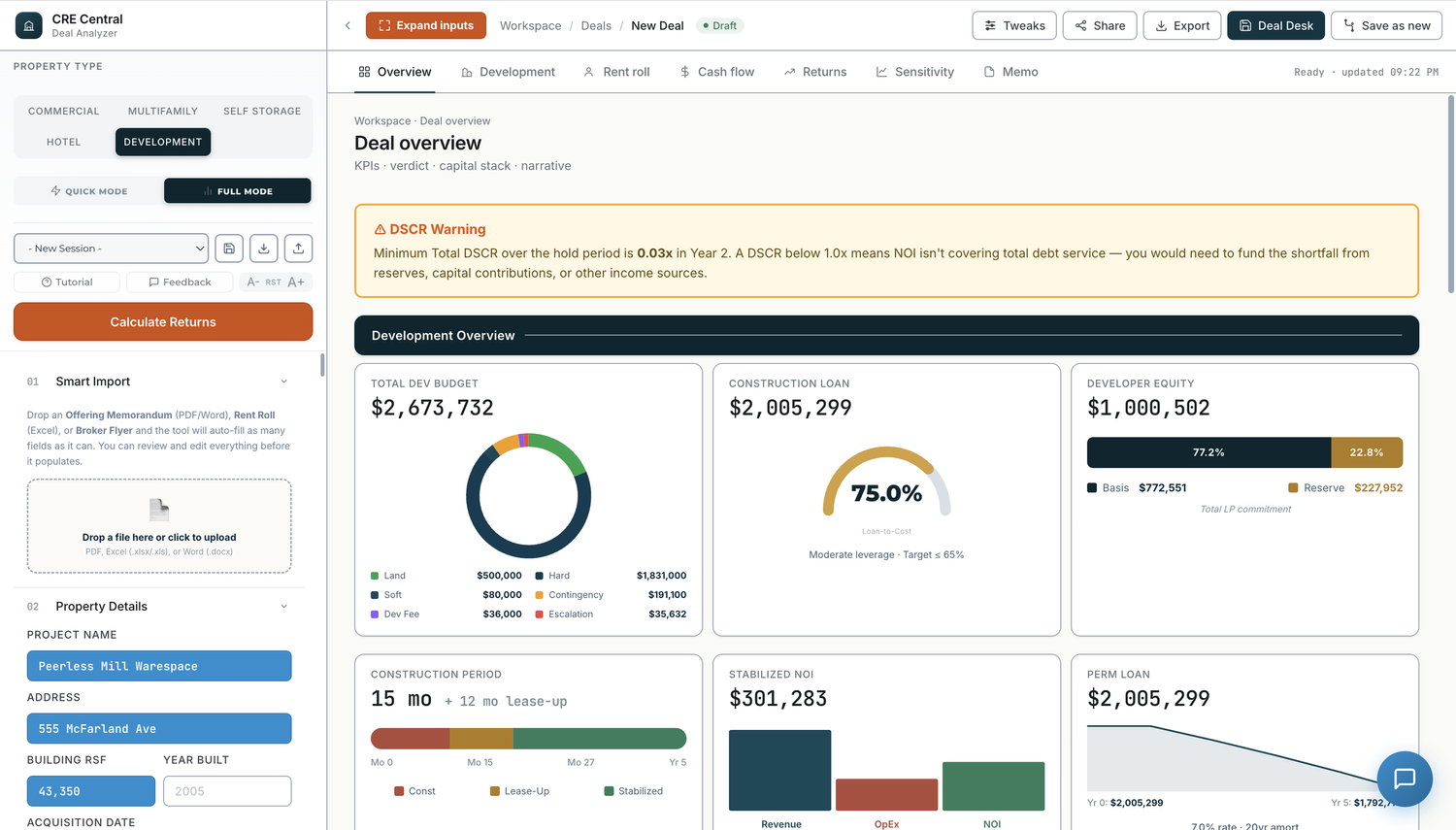Open the Returns tab
This screenshot has width=1456, height=830.
point(815,72)
